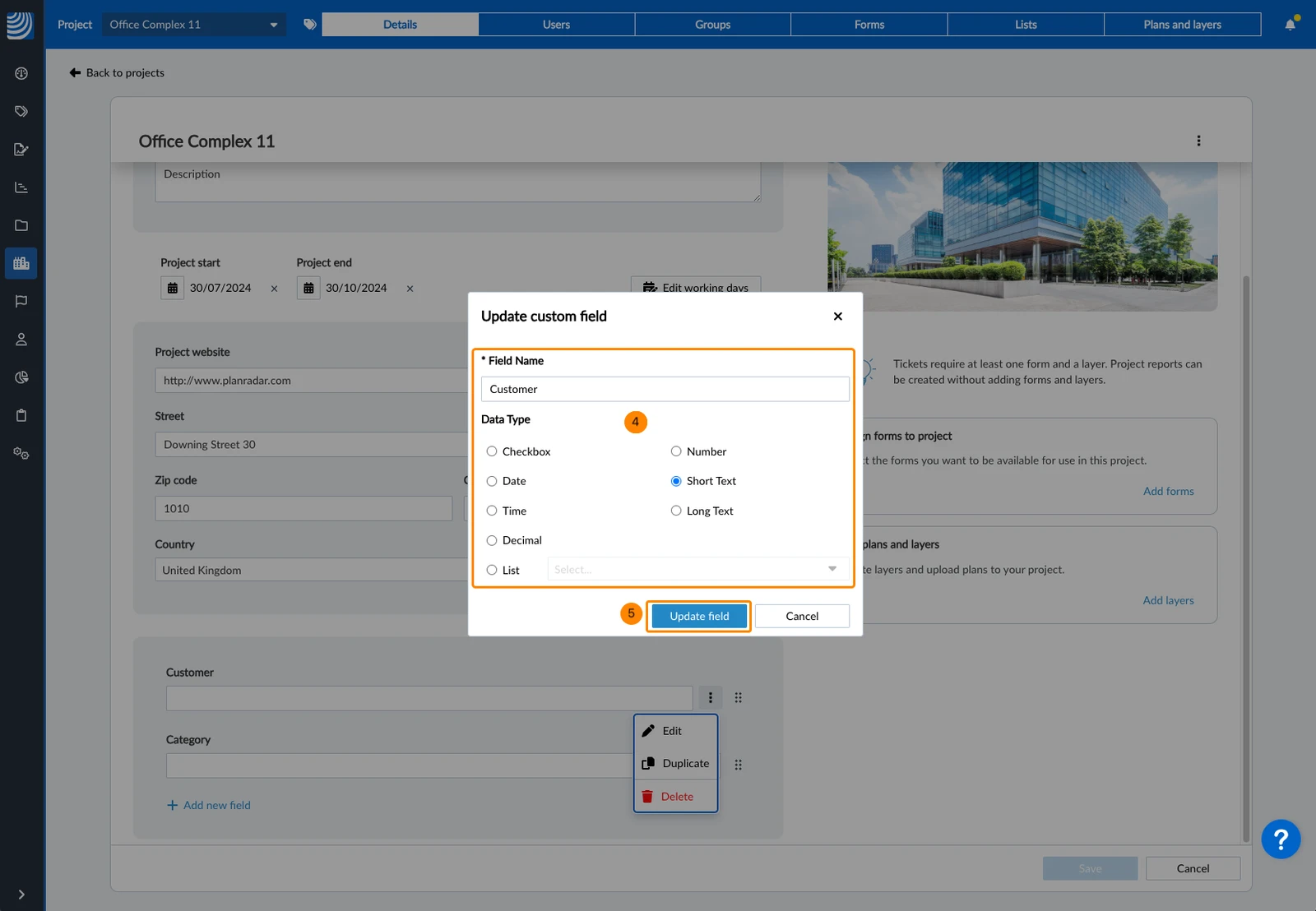Open the folder icon in sidebar
1316x911 pixels.
[21, 225]
